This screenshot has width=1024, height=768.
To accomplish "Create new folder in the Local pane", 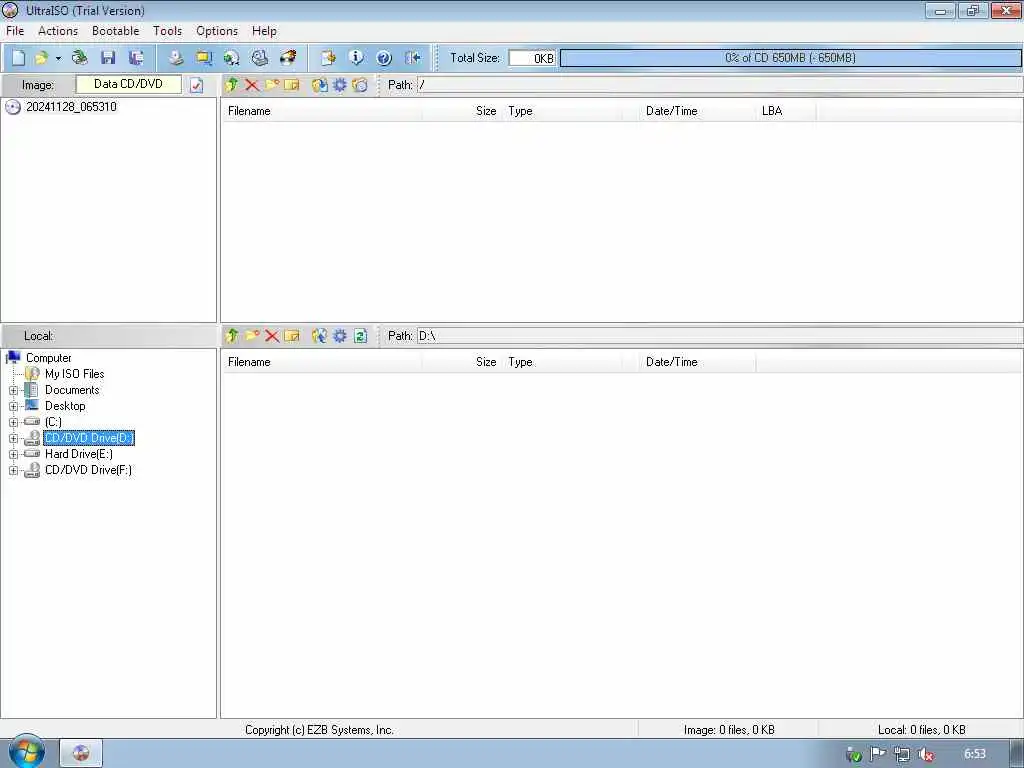I will click(252, 336).
